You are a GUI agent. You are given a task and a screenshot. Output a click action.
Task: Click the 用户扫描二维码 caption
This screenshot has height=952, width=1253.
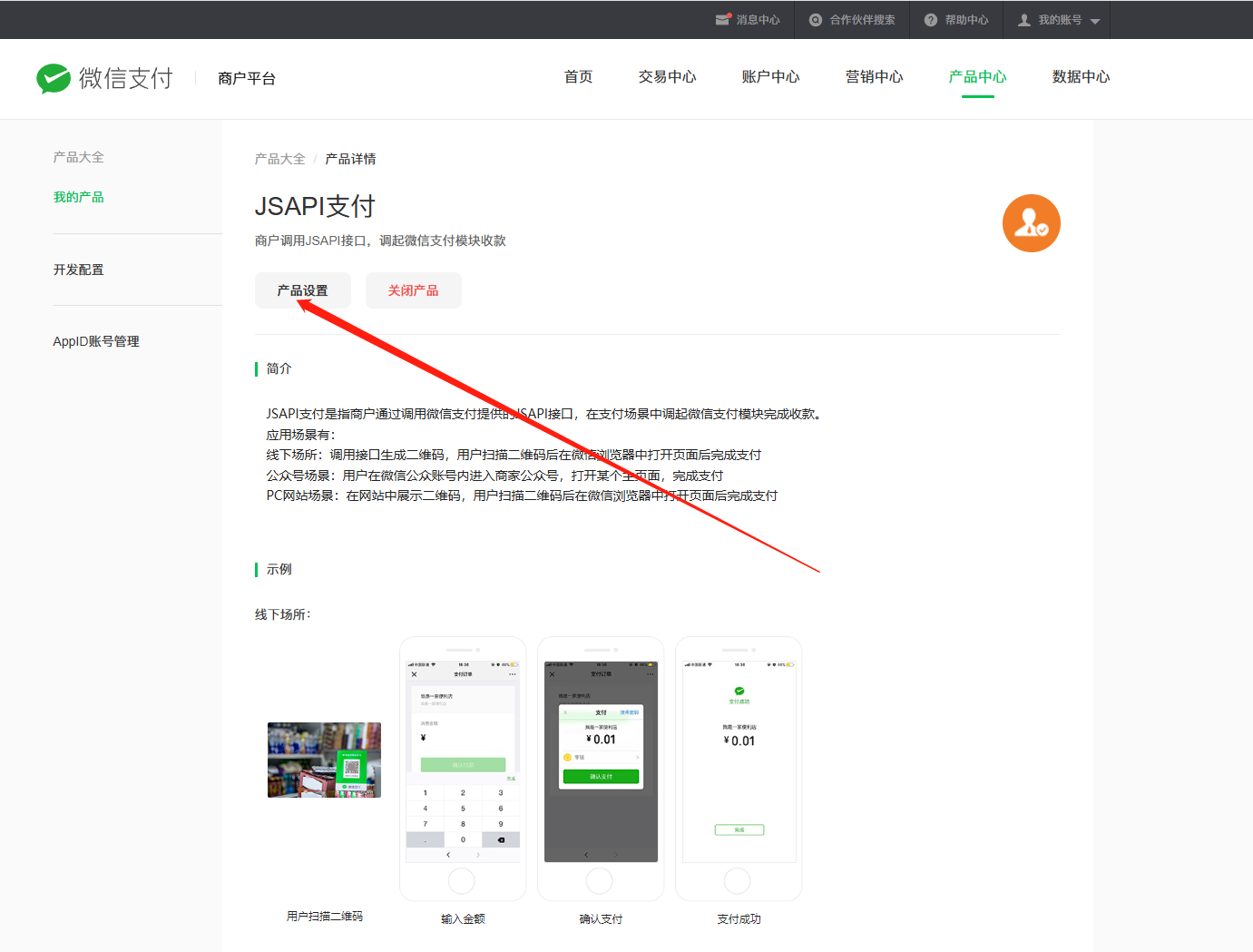tap(325, 917)
